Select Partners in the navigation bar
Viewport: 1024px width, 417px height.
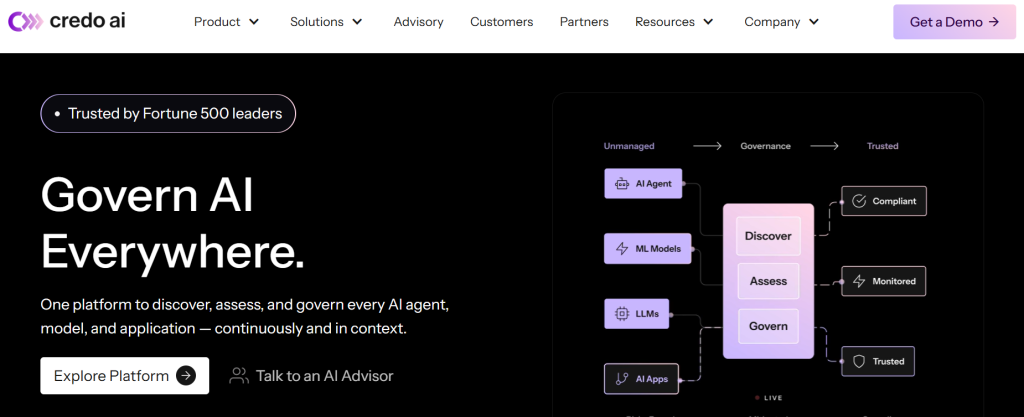[584, 21]
